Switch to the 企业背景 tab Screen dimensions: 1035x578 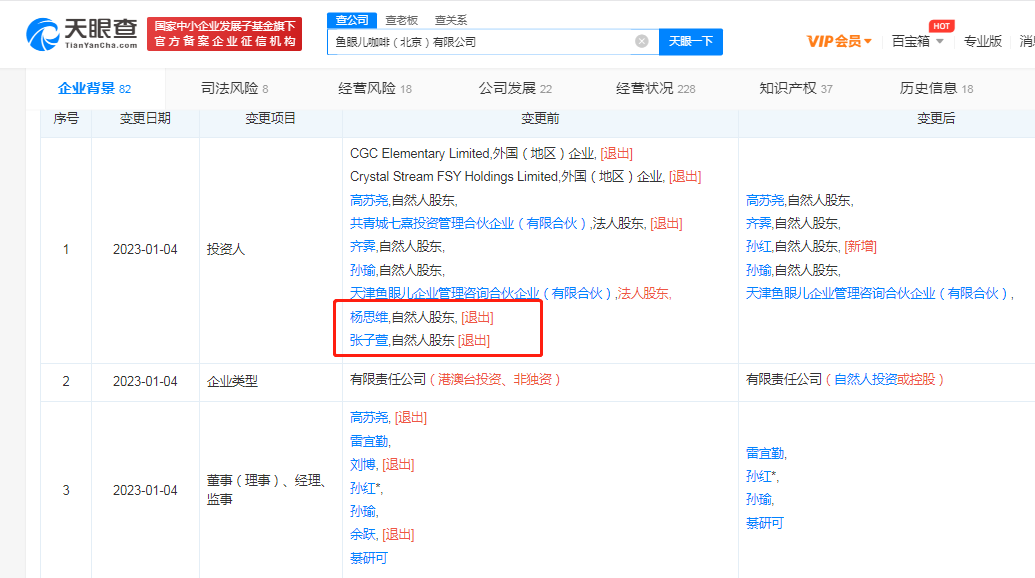[94, 88]
